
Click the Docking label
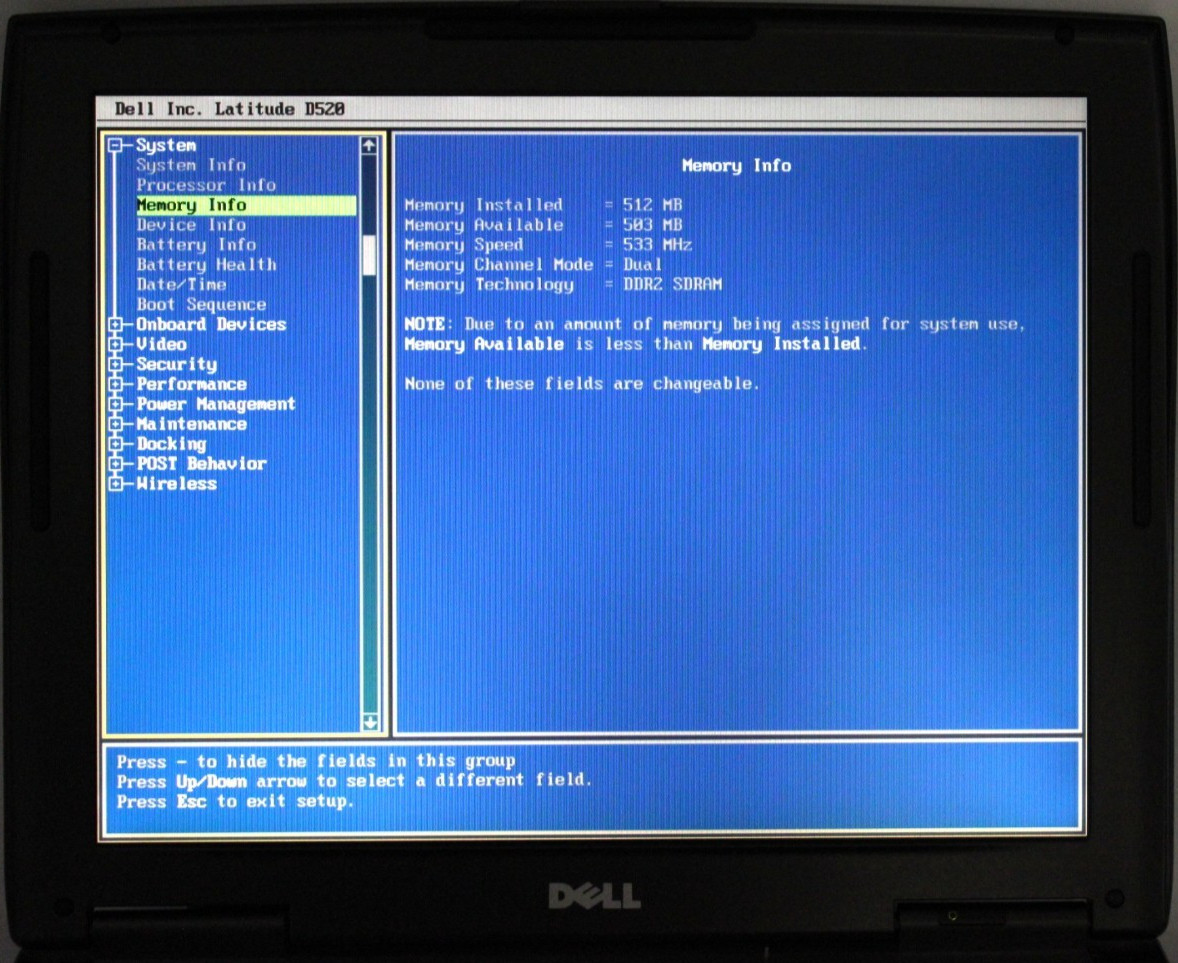[x=171, y=444]
